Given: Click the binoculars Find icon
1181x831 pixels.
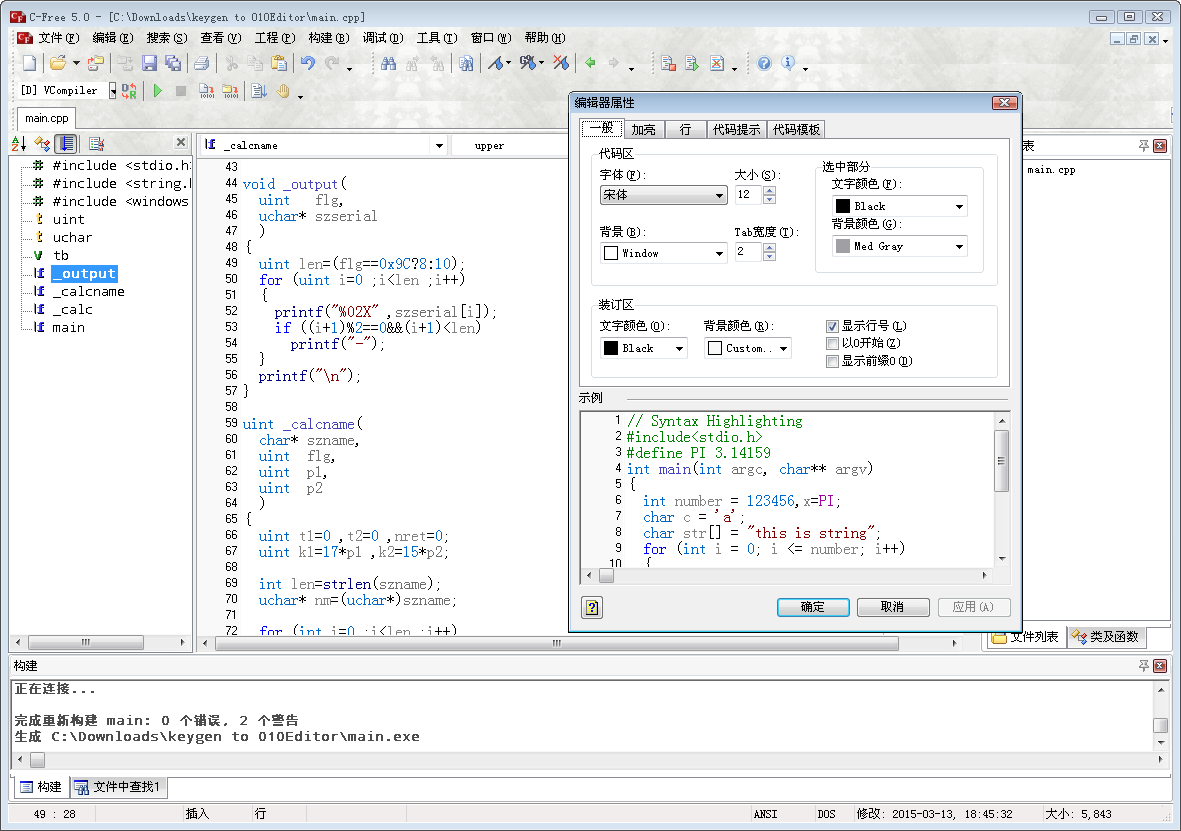Looking at the screenshot, I should point(389,64).
